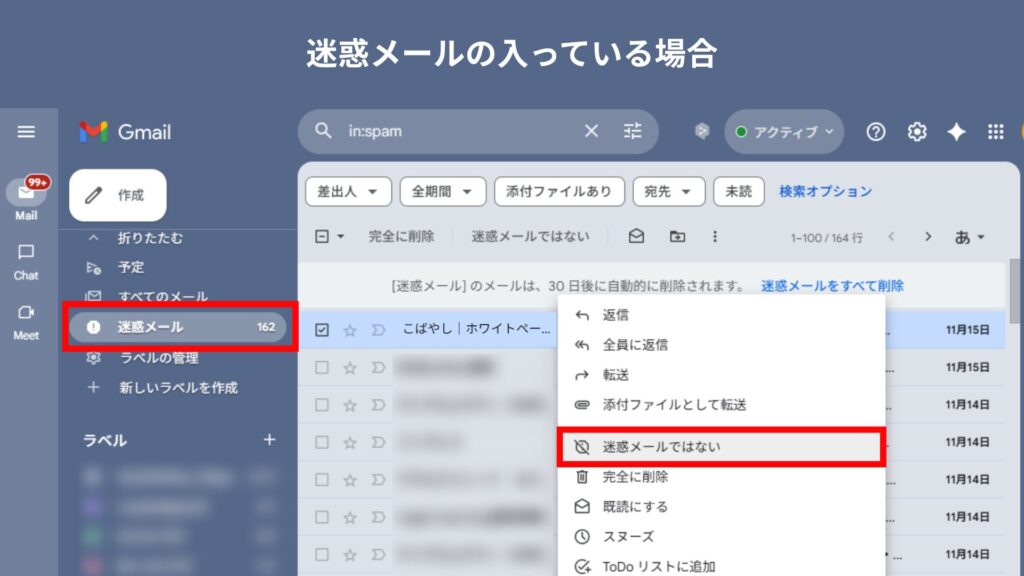The image size is (1024, 576).
Task: Expand the 差出人 filter dropdown
Action: click(x=348, y=191)
